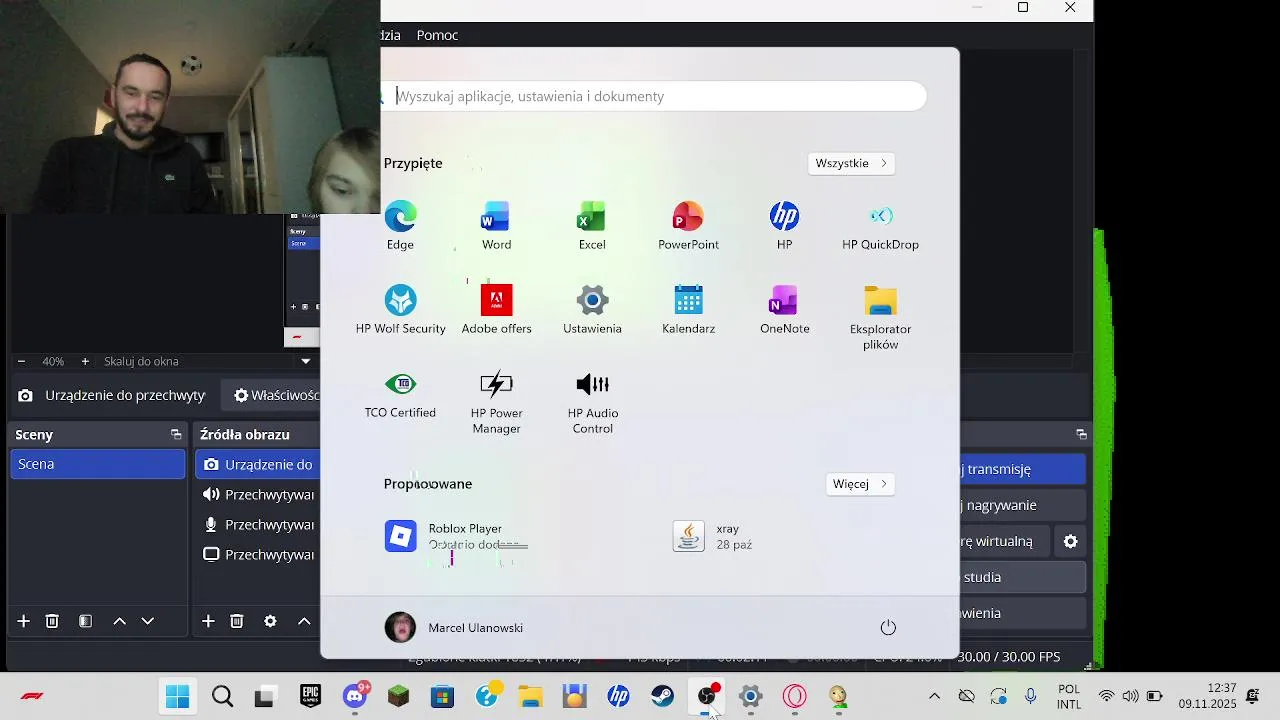This screenshot has height=720, width=1280.
Task: Select the screen capture source
Action: click(258, 554)
